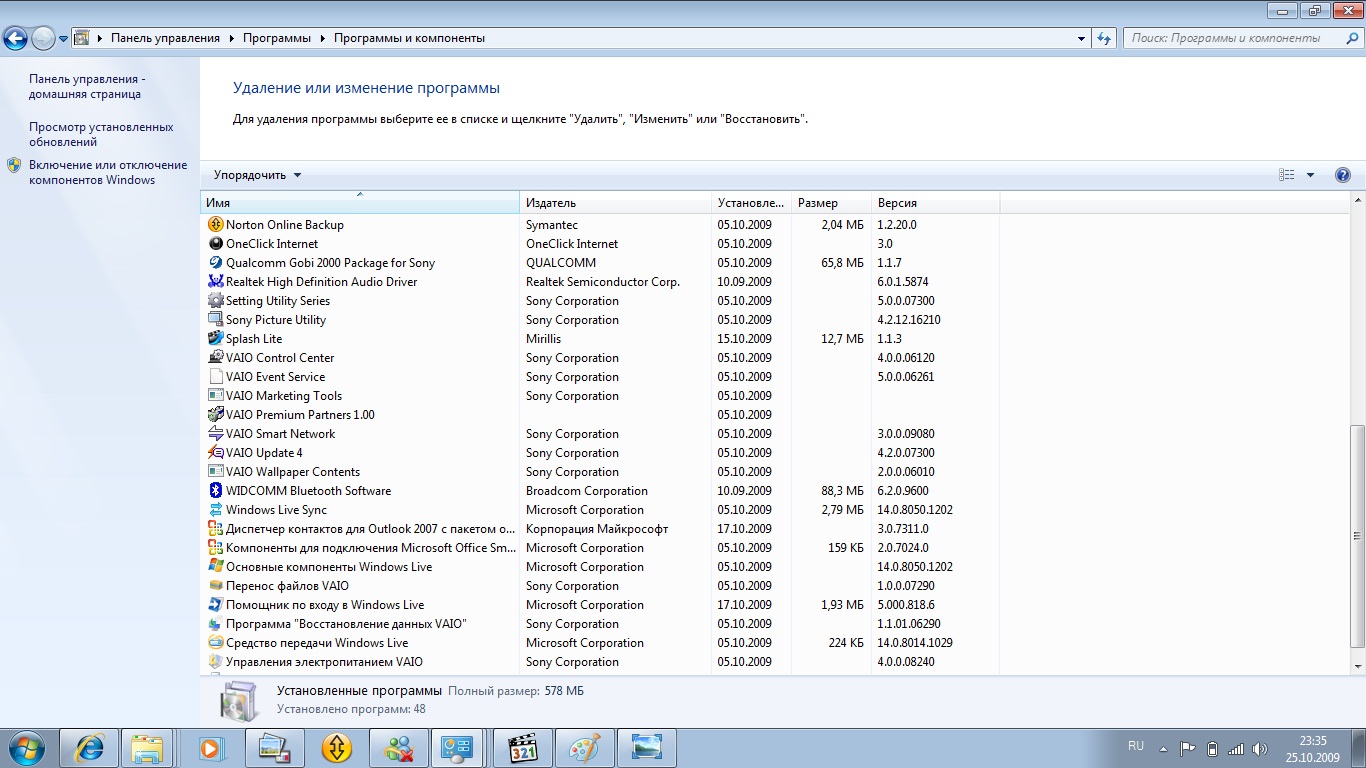This screenshot has width=1366, height=768.
Task: Click the scrollbar down arrow
Action: point(1357,666)
